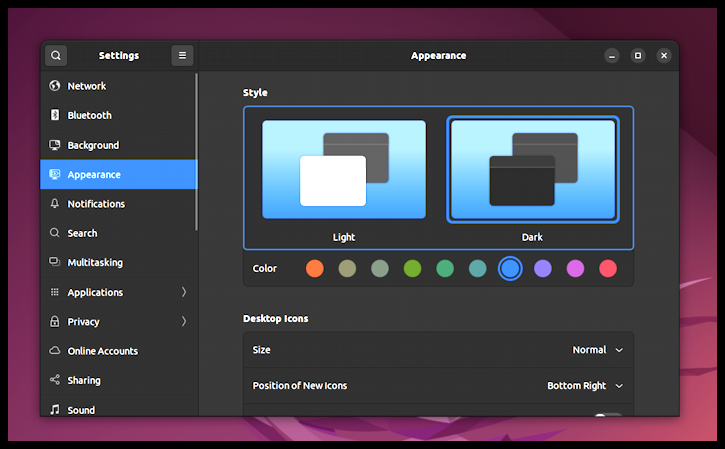Open the hamburger menu in Settings header

coord(182,55)
